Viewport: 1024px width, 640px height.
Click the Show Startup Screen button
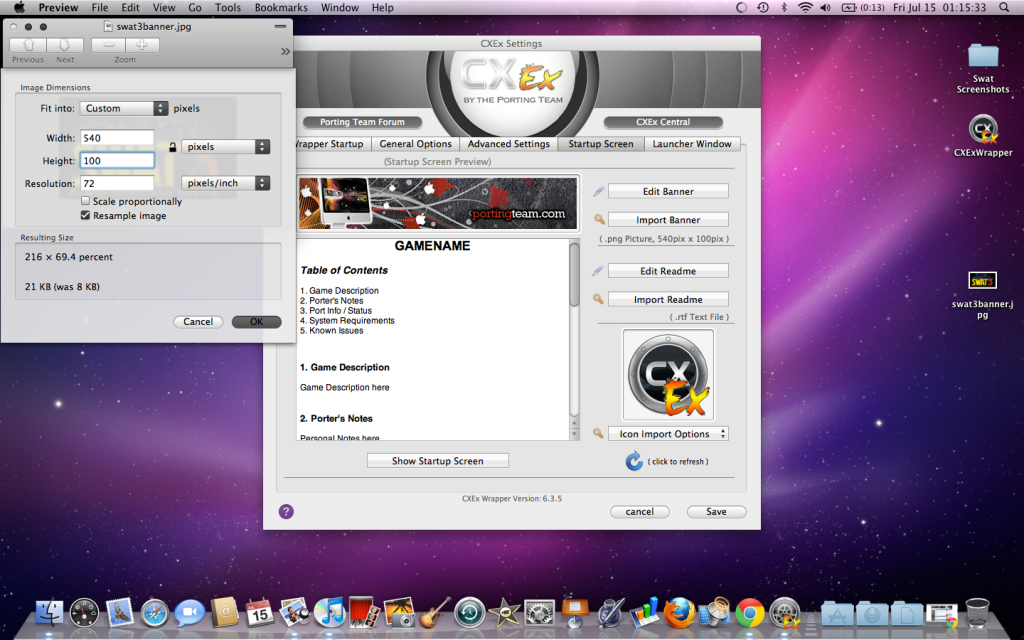[x=438, y=461]
